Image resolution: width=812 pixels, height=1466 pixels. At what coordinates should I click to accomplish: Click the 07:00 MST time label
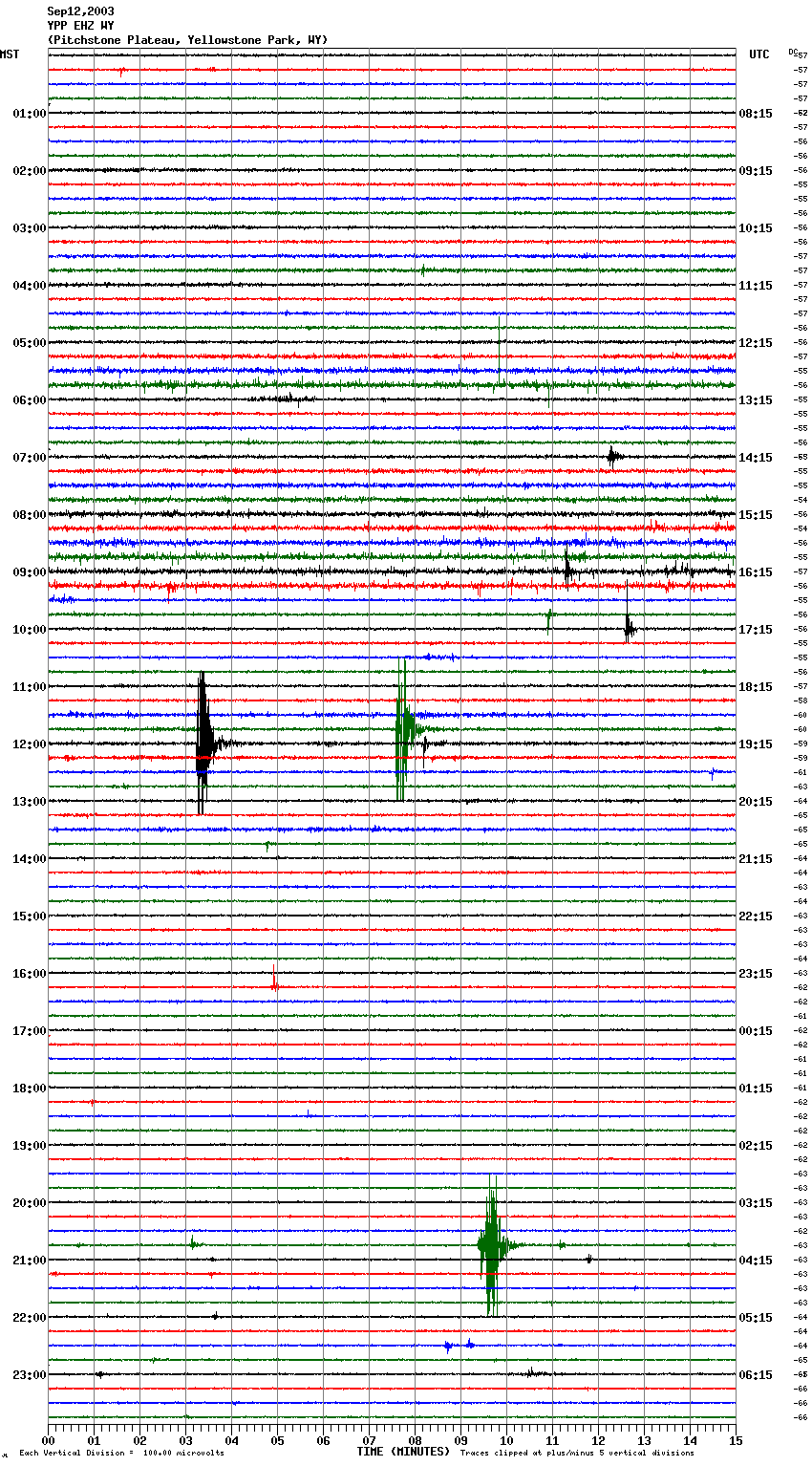pos(30,458)
